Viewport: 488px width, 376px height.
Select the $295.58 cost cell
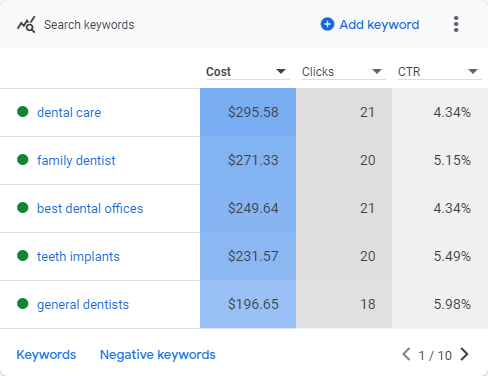[248, 112]
